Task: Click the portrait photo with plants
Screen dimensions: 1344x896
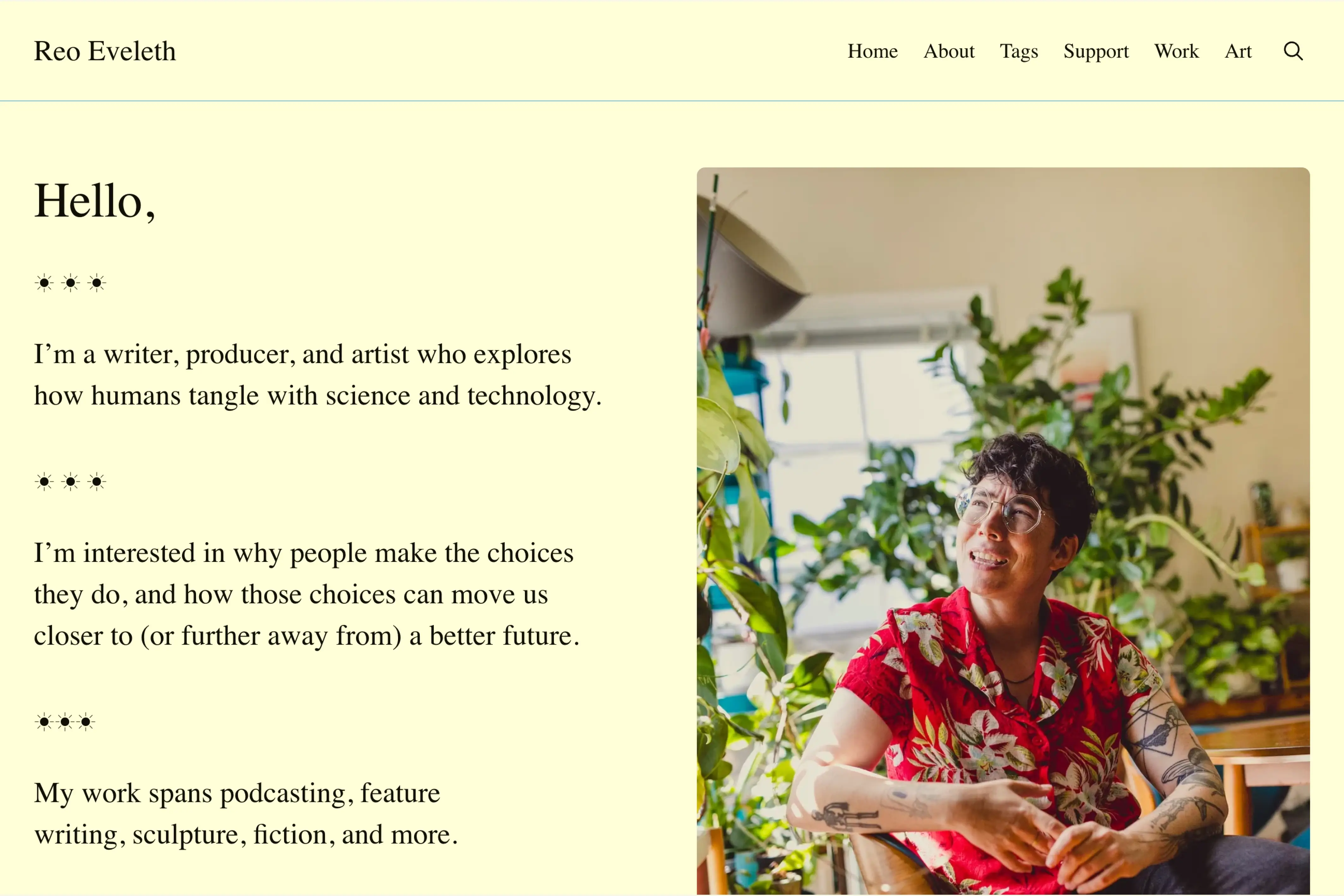Action: pos(1003,531)
